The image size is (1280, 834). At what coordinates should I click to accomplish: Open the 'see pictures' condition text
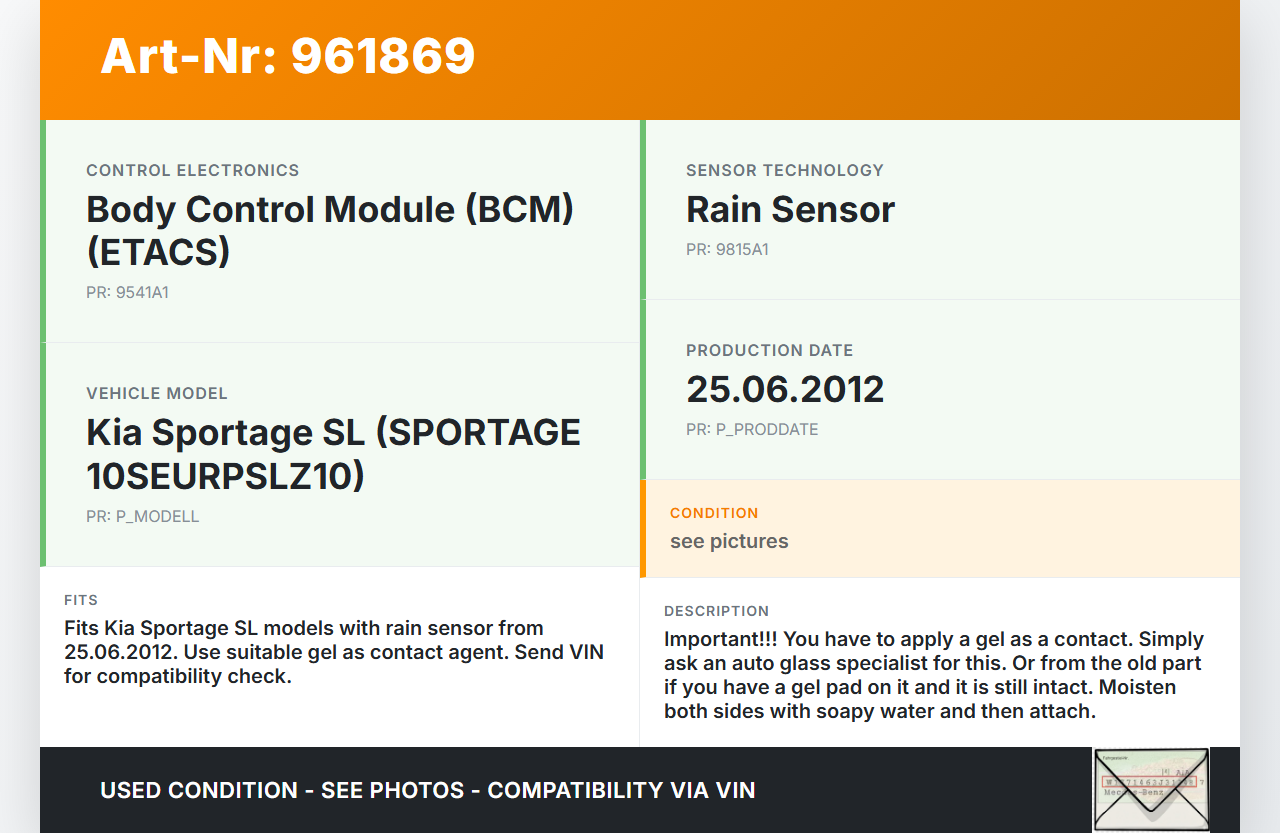tap(729, 541)
